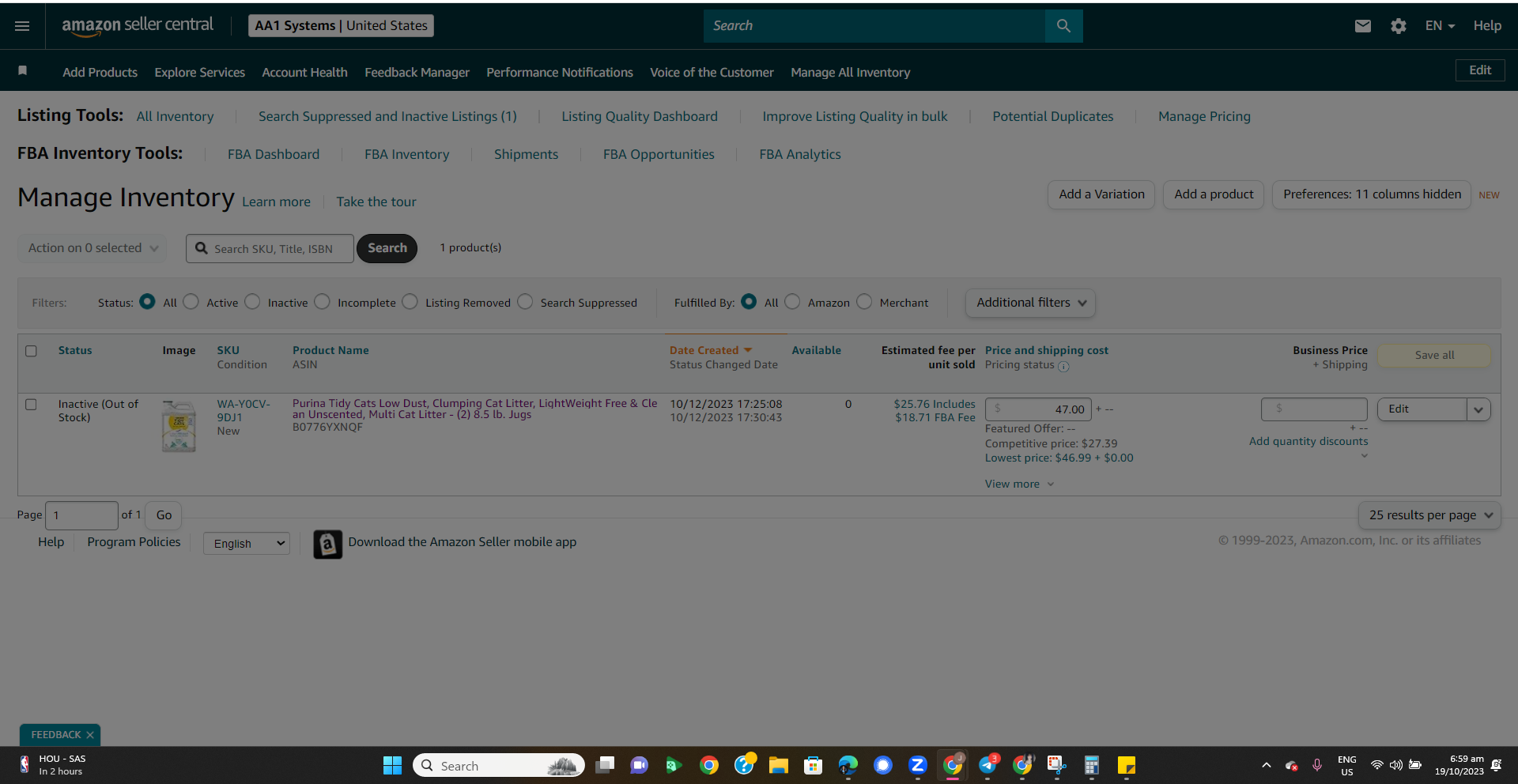Screen dimensions: 1518x784
Task: Click the pricing status info icon
Action: pyautogui.click(x=1063, y=366)
